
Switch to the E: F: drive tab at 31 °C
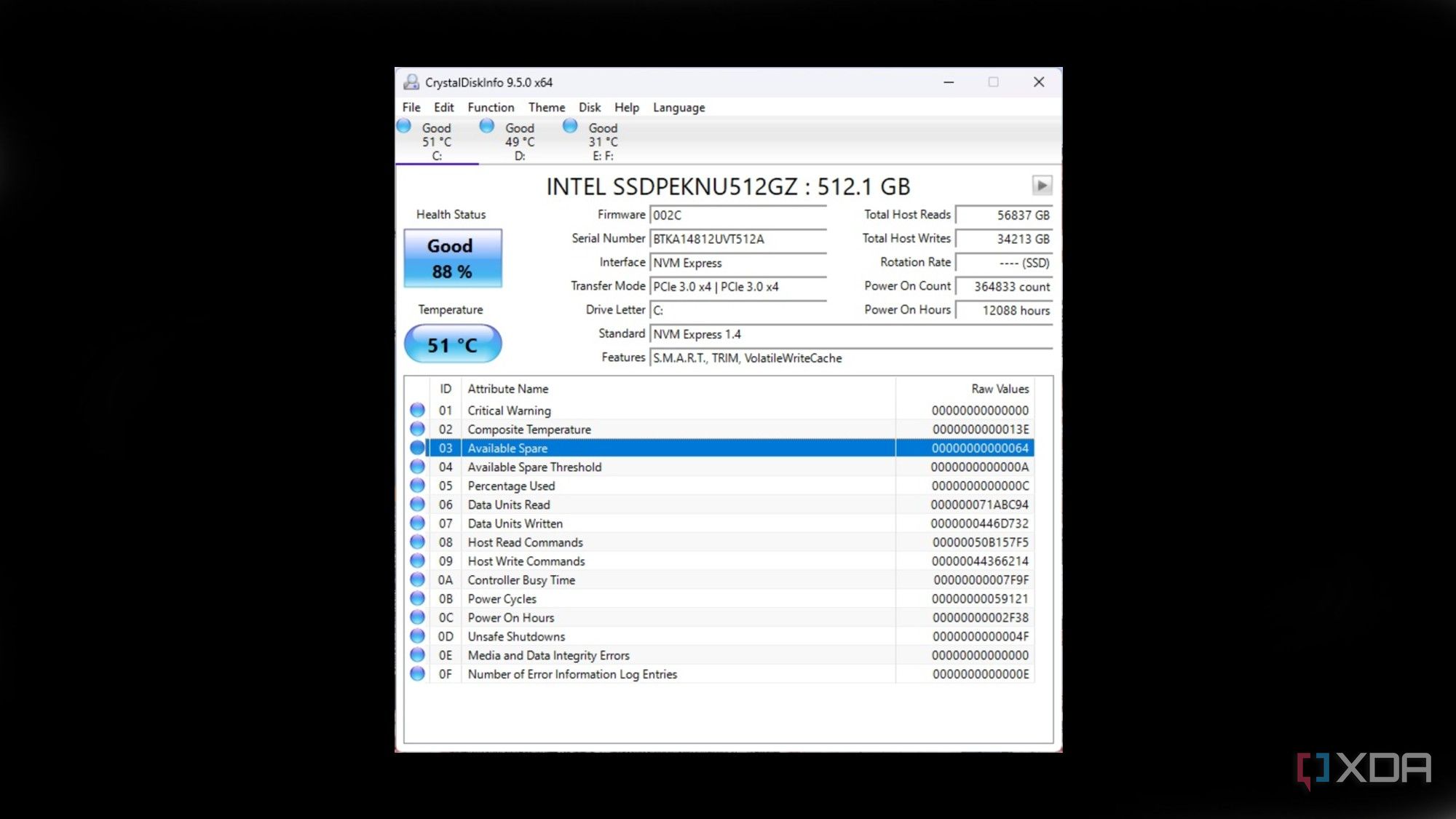click(x=603, y=141)
